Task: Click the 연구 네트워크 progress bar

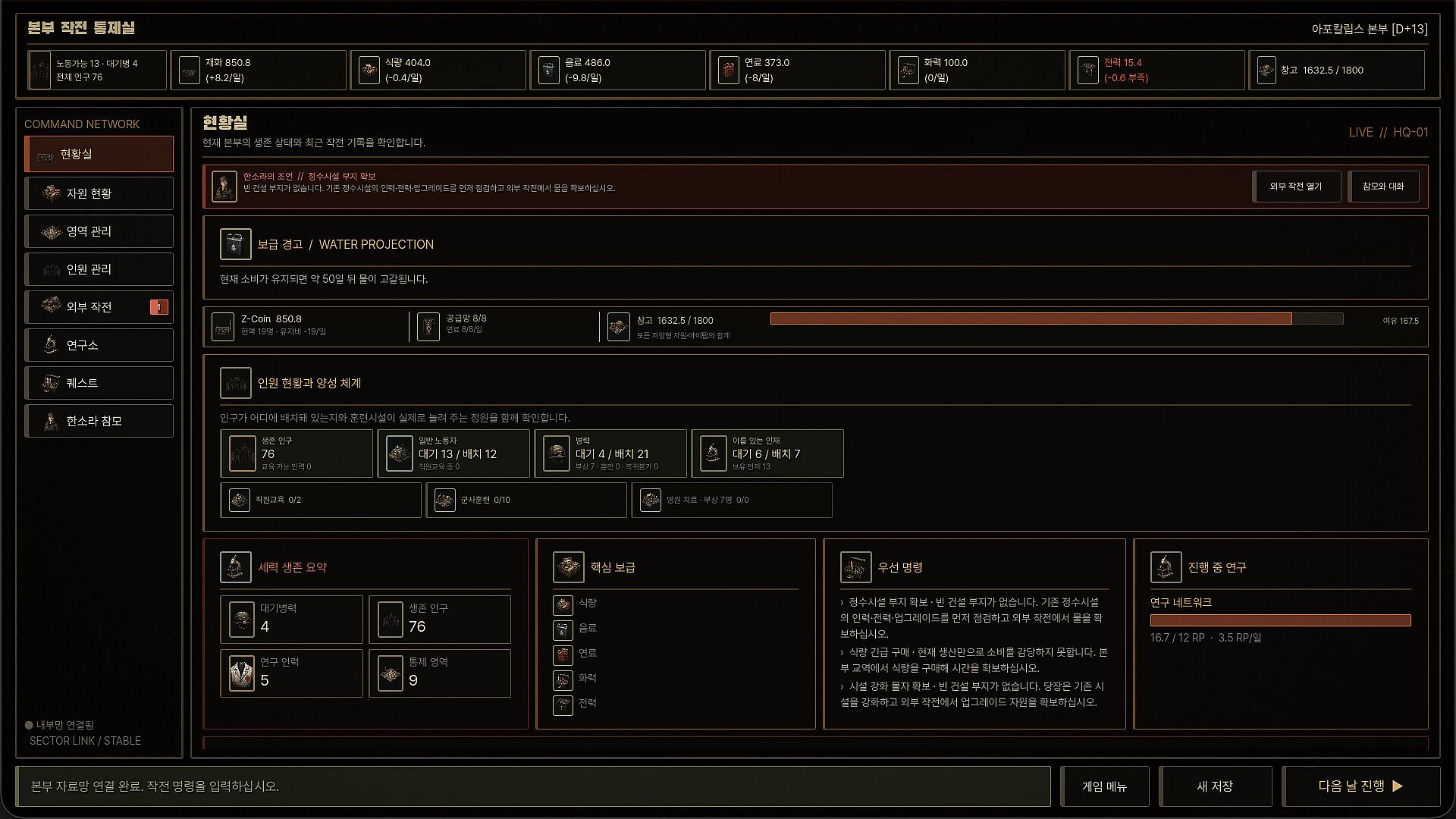Action: [1280, 620]
